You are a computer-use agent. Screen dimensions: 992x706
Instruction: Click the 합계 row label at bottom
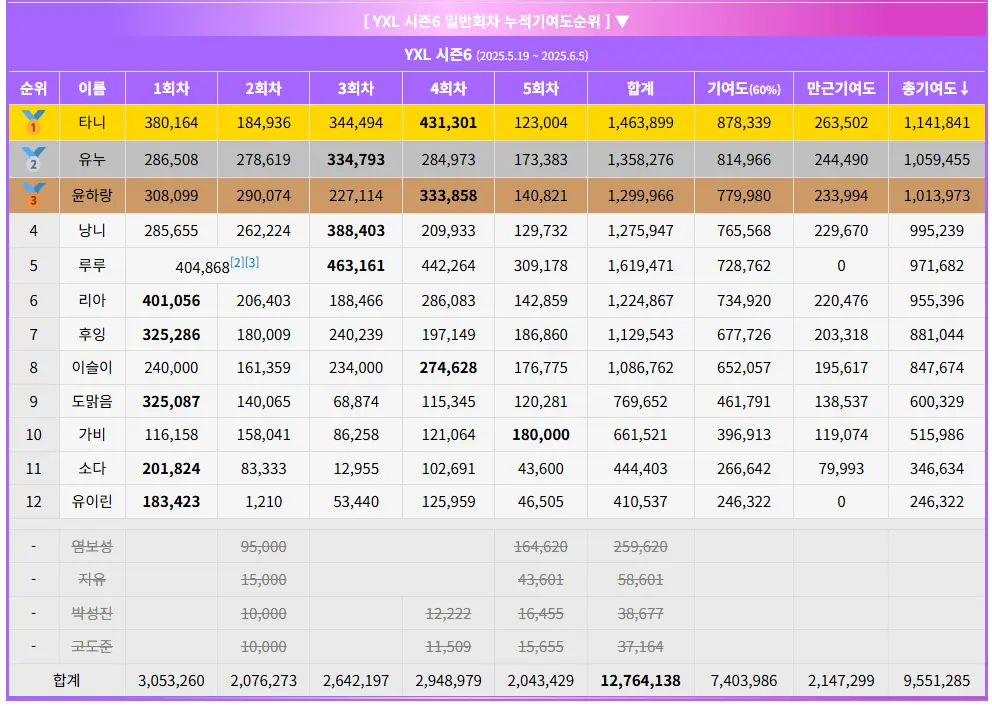click(66, 681)
